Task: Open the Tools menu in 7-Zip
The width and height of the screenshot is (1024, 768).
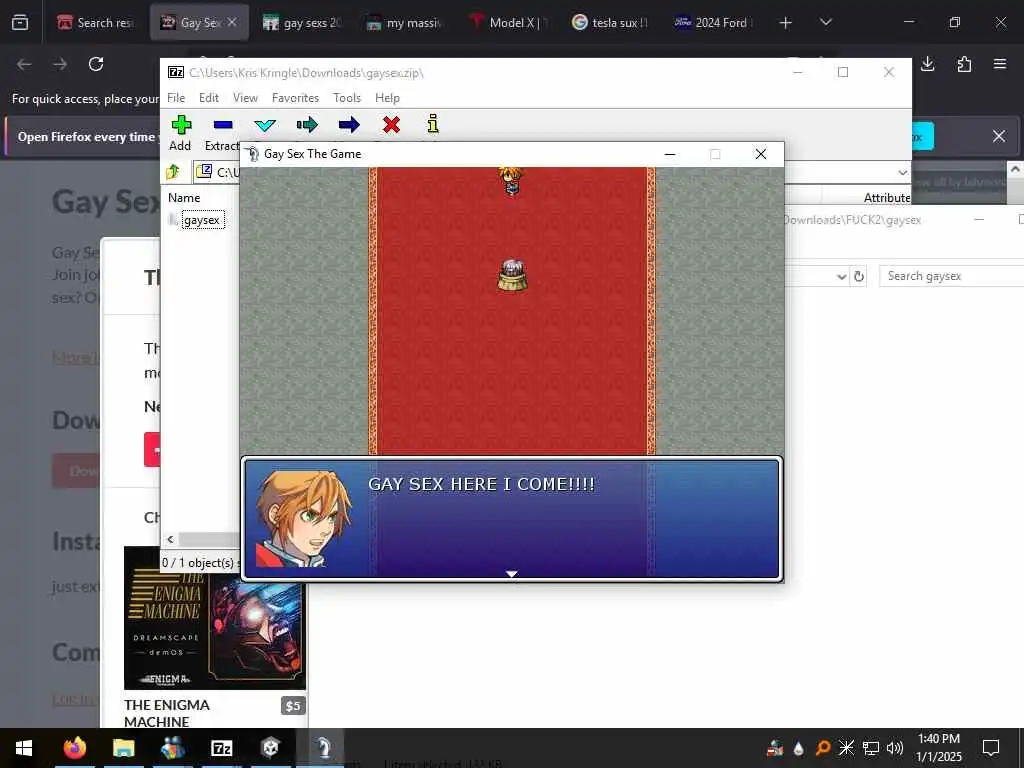Action: click(x=347, y=98)
